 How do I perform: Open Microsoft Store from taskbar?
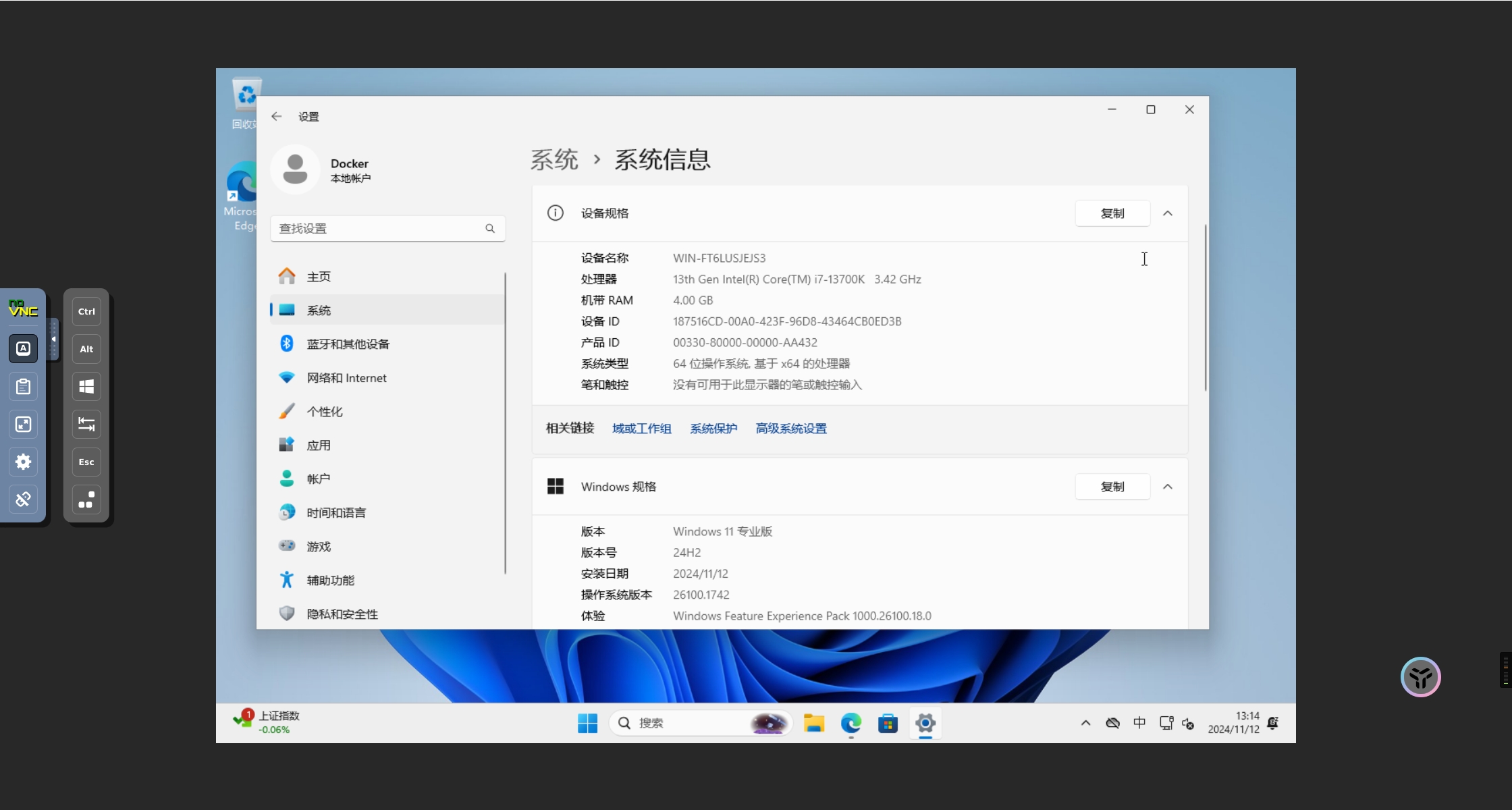pyautogui.click(x=888, y=724)
